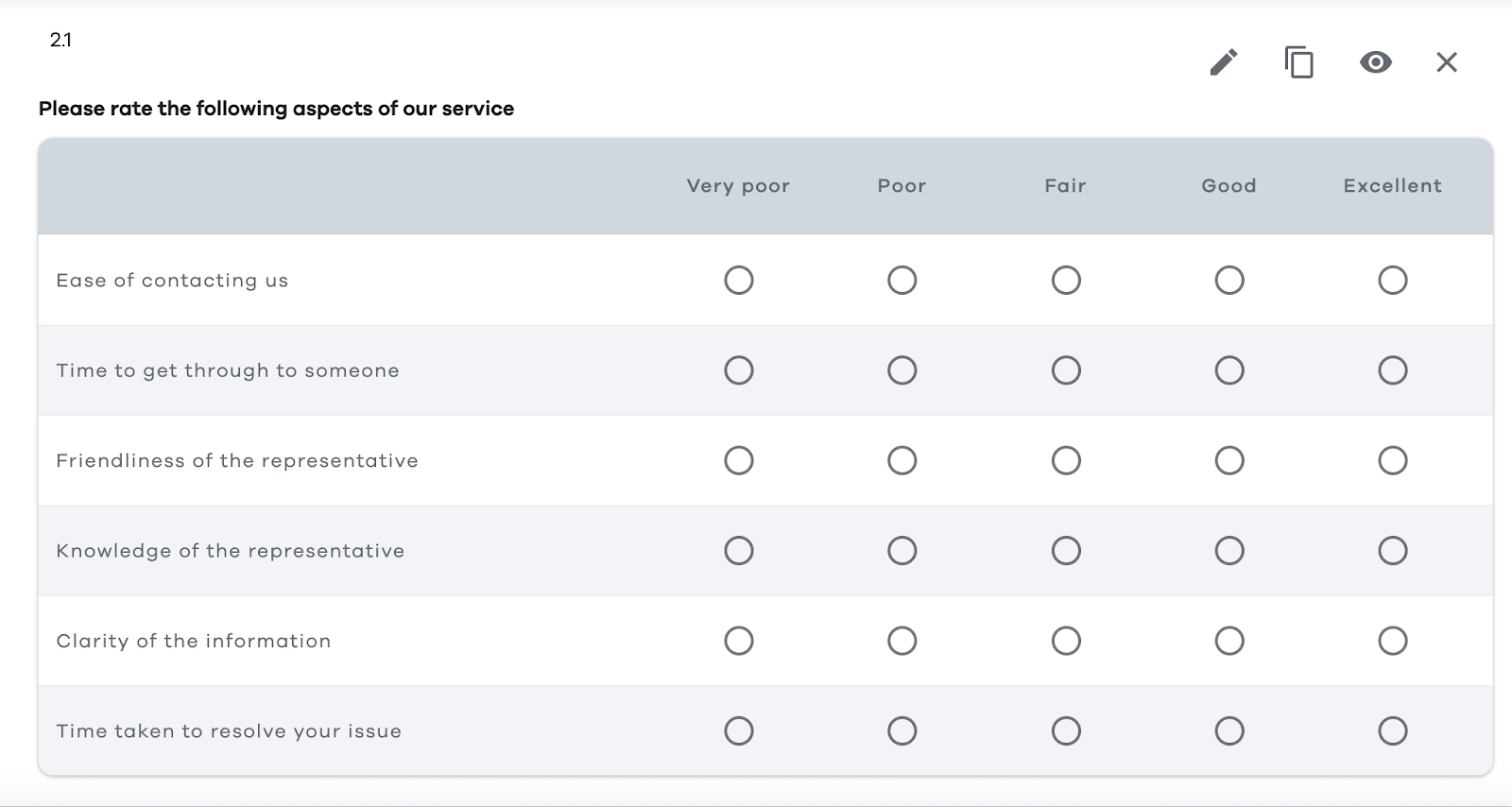The width and height of the screenshot is (1512, 807).
Task: Mark Friendliness of the representative as Excellent
Action: point(1392,461)
